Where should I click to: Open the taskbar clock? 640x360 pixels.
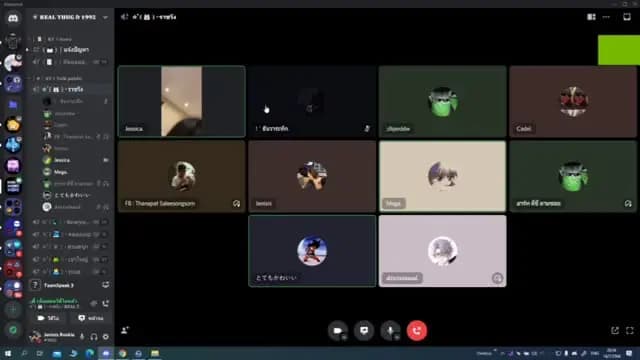click(x=611, y=353)
